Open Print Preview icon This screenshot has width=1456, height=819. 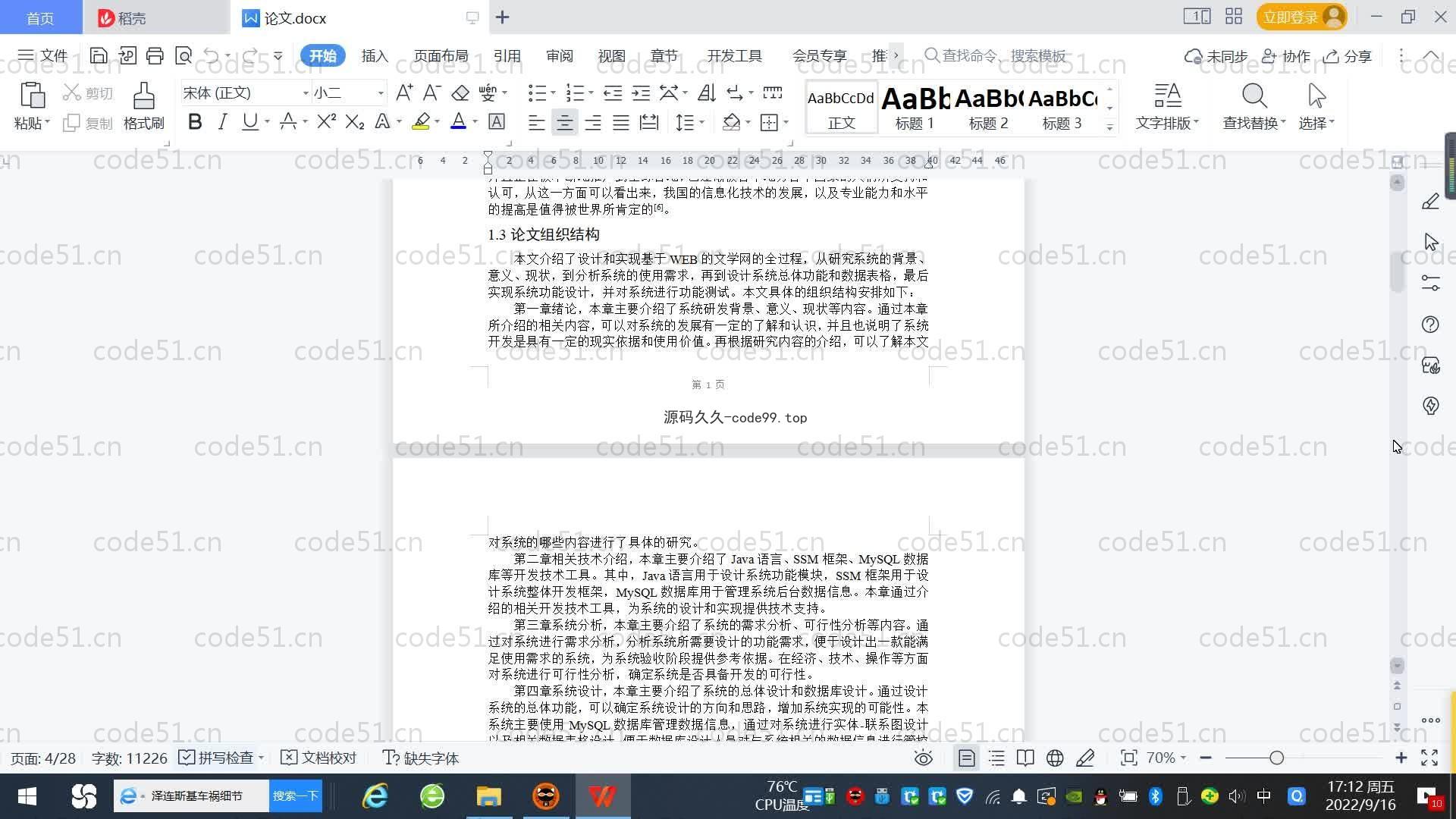tap(184, 55)
